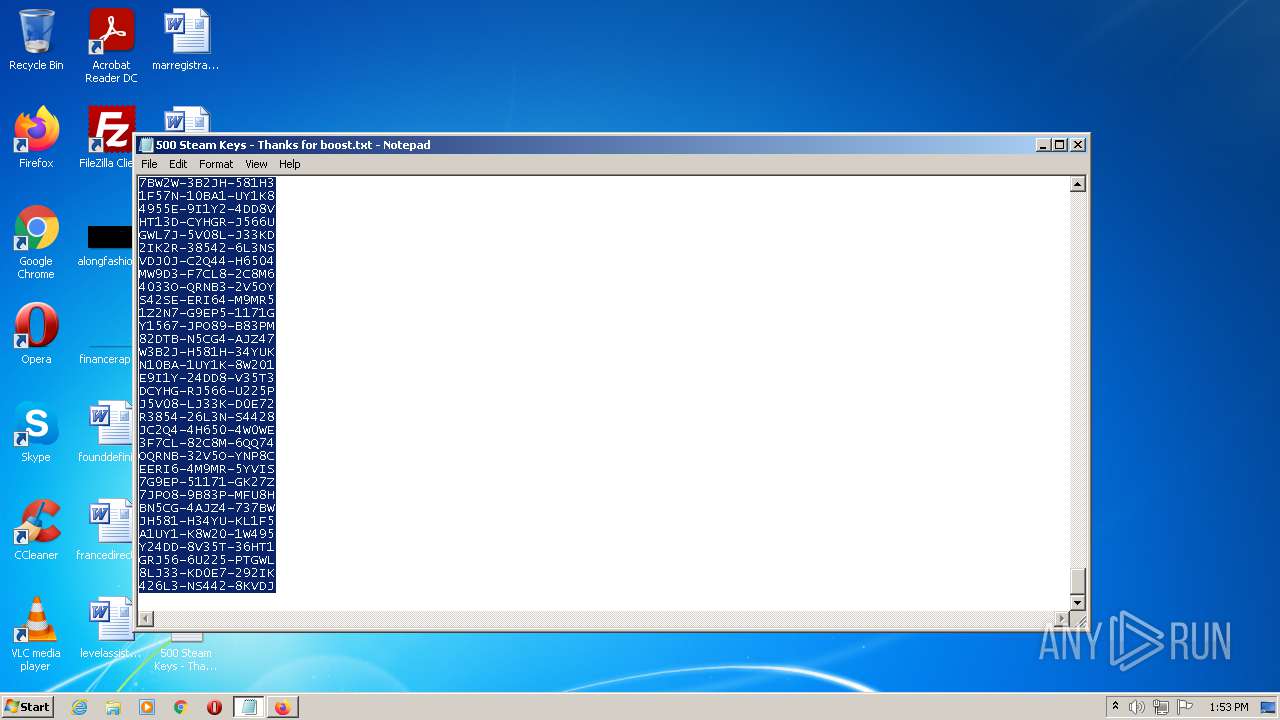This screenshot has height=720, width=1280.
Task: Click the Chrome taskbar icon
Action: click(x=181, y=707)
